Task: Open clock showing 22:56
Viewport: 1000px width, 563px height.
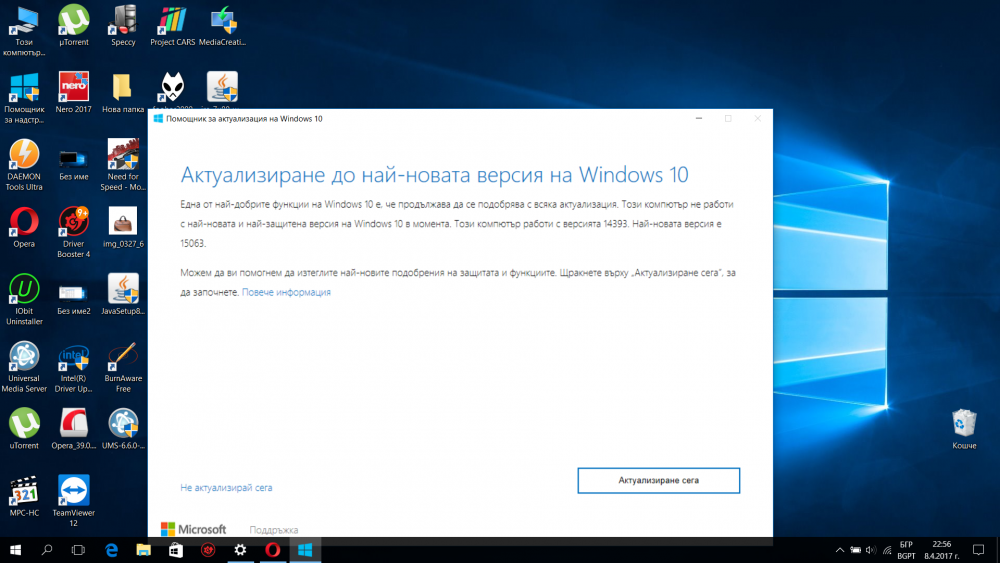Action: pos(941,550)
